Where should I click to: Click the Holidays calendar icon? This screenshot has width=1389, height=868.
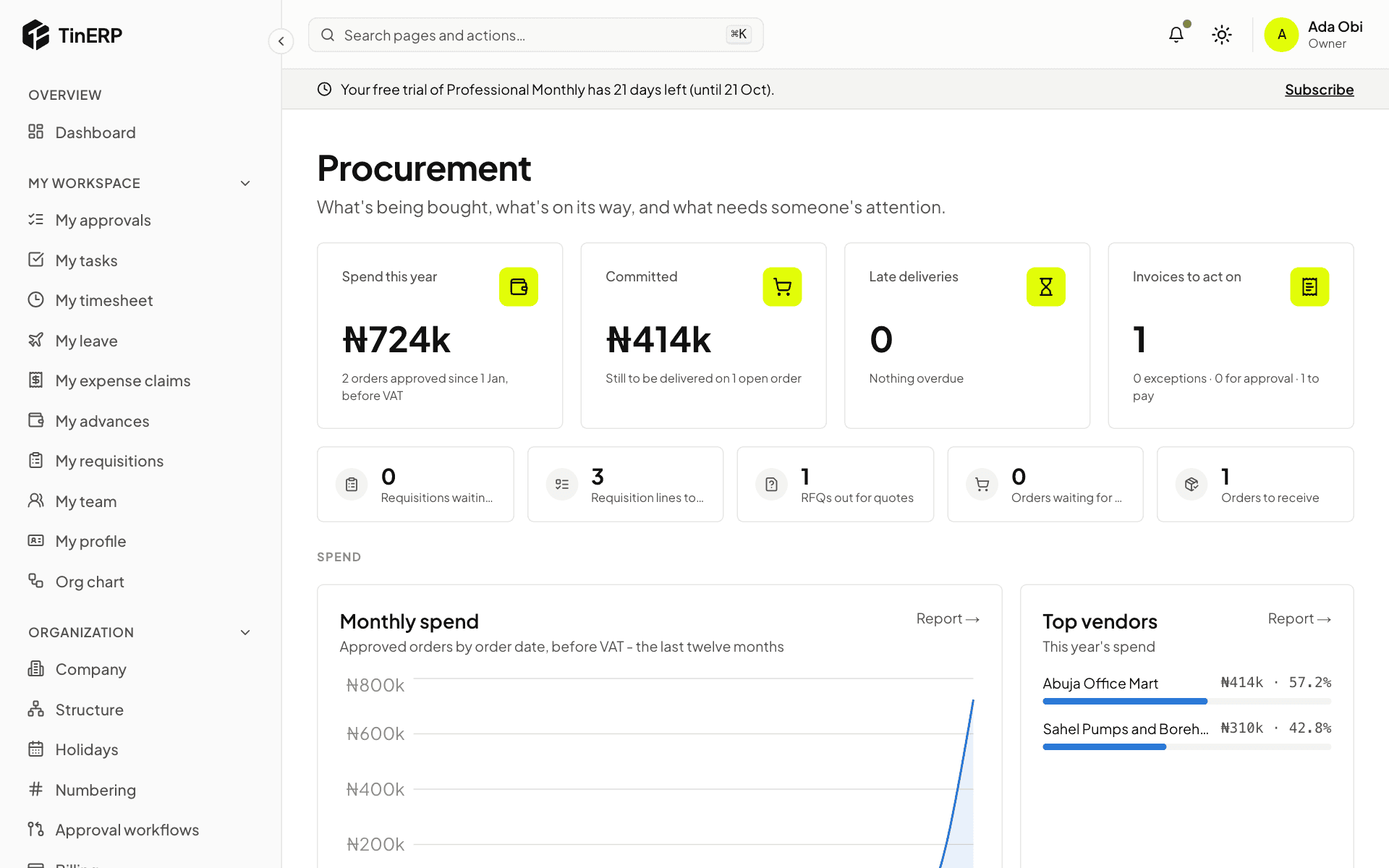pos(35,749)
